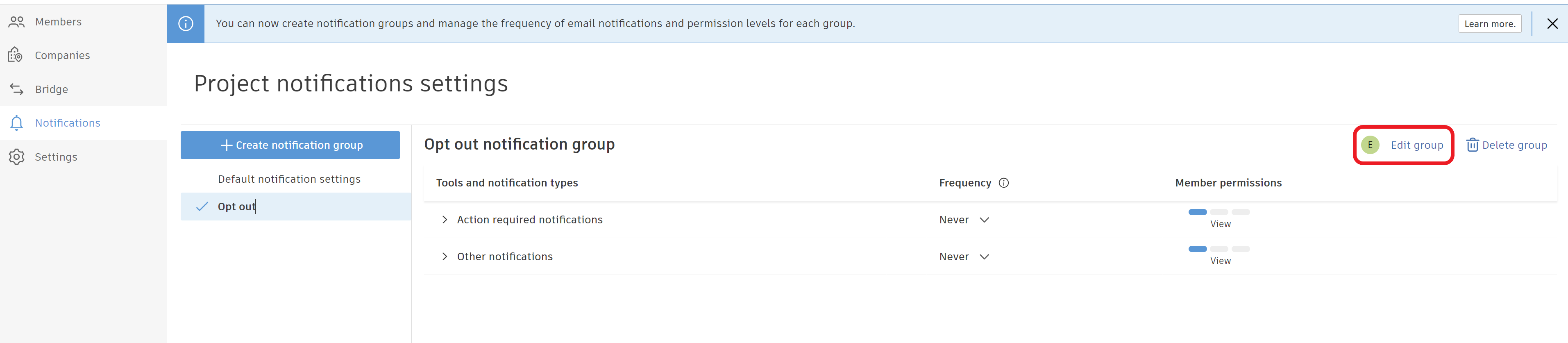Click the green E avatar beside Edit group
The height and width of the screenshot is (343, 1568).
click(x=1370, y=145)
